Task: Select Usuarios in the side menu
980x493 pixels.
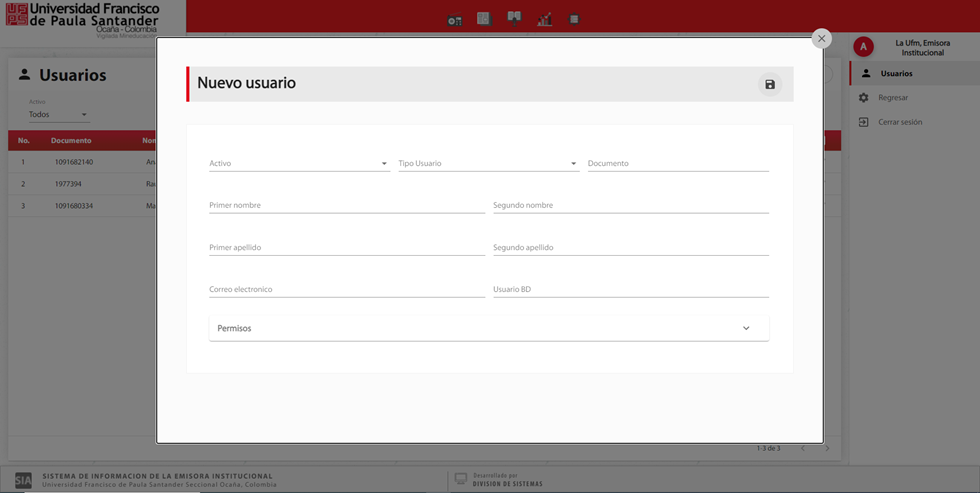Action: 896,73
